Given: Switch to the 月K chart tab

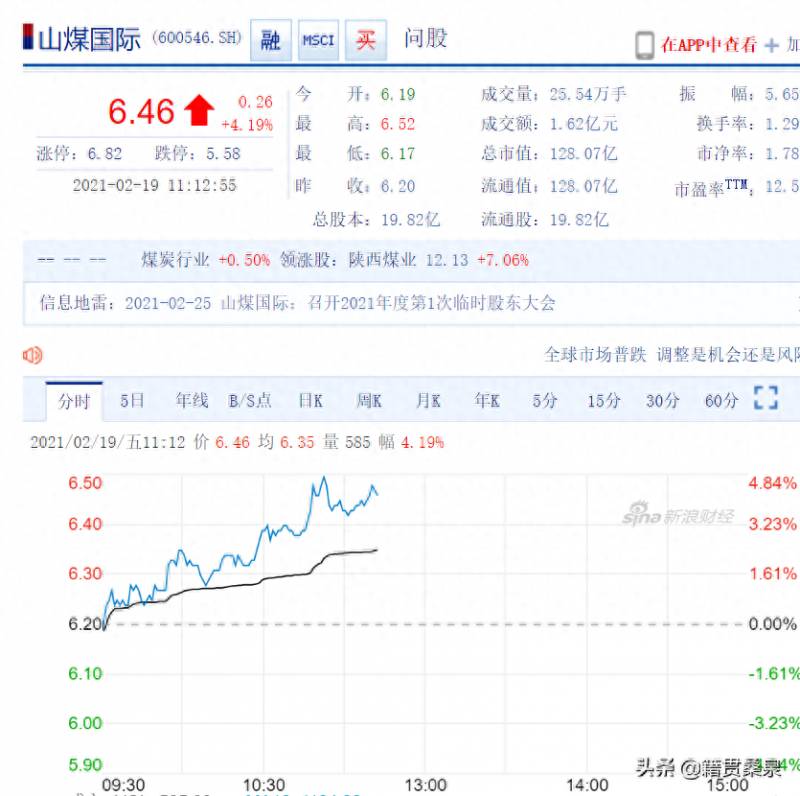Looking at the screenshot, I should (428, 401).
